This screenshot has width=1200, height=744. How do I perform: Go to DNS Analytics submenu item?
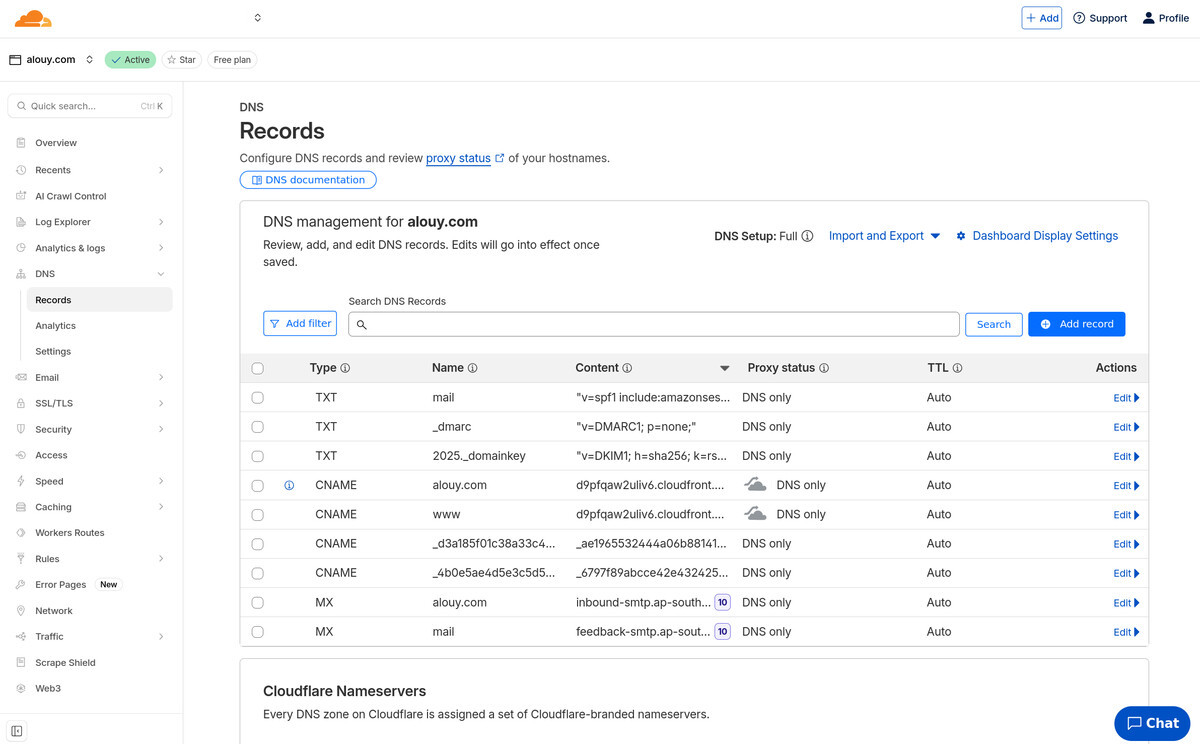tap(55, 326)
